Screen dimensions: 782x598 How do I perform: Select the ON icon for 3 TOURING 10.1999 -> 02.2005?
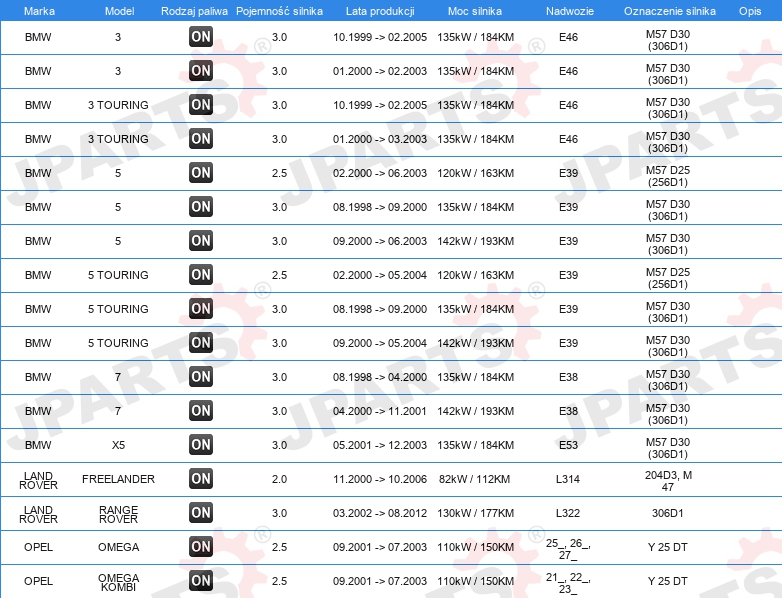(x=201, y=104)
